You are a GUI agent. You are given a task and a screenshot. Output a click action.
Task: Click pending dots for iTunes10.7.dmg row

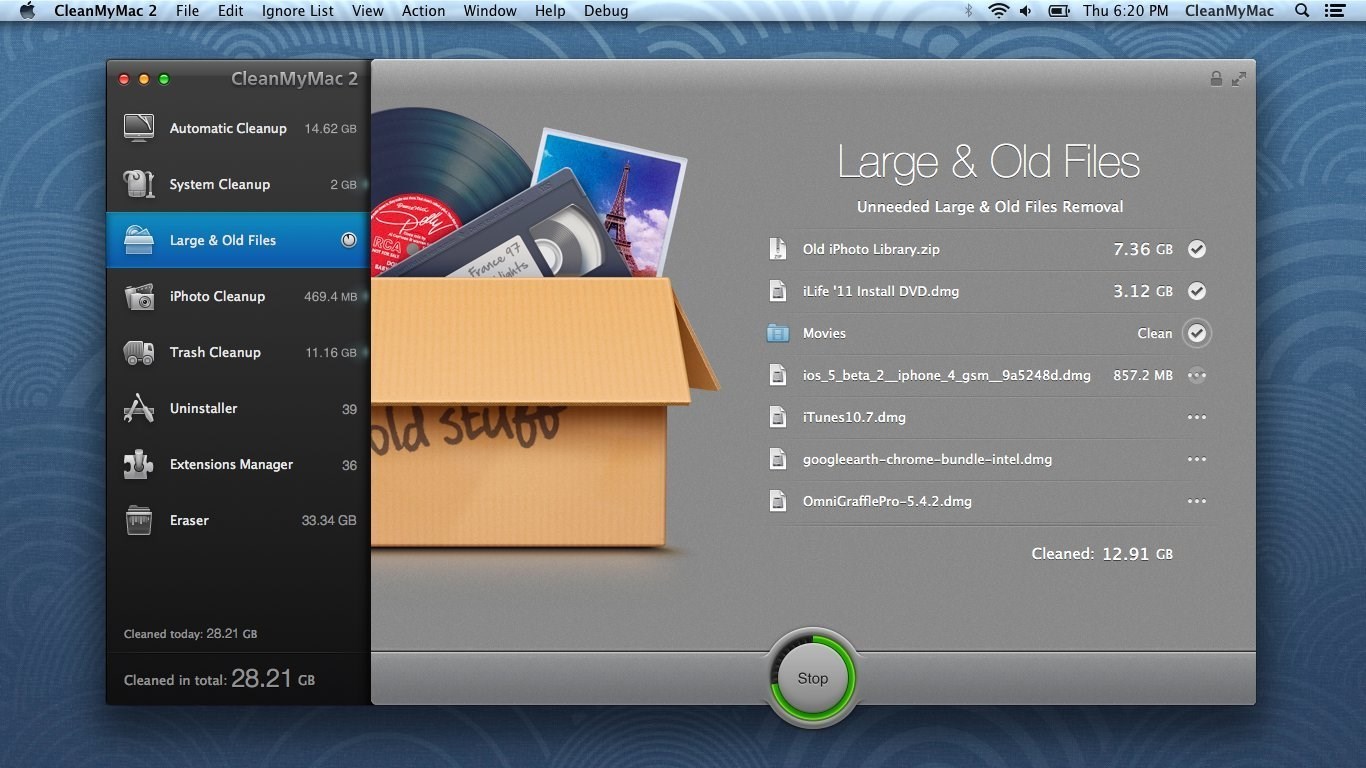pos(1197,417)
